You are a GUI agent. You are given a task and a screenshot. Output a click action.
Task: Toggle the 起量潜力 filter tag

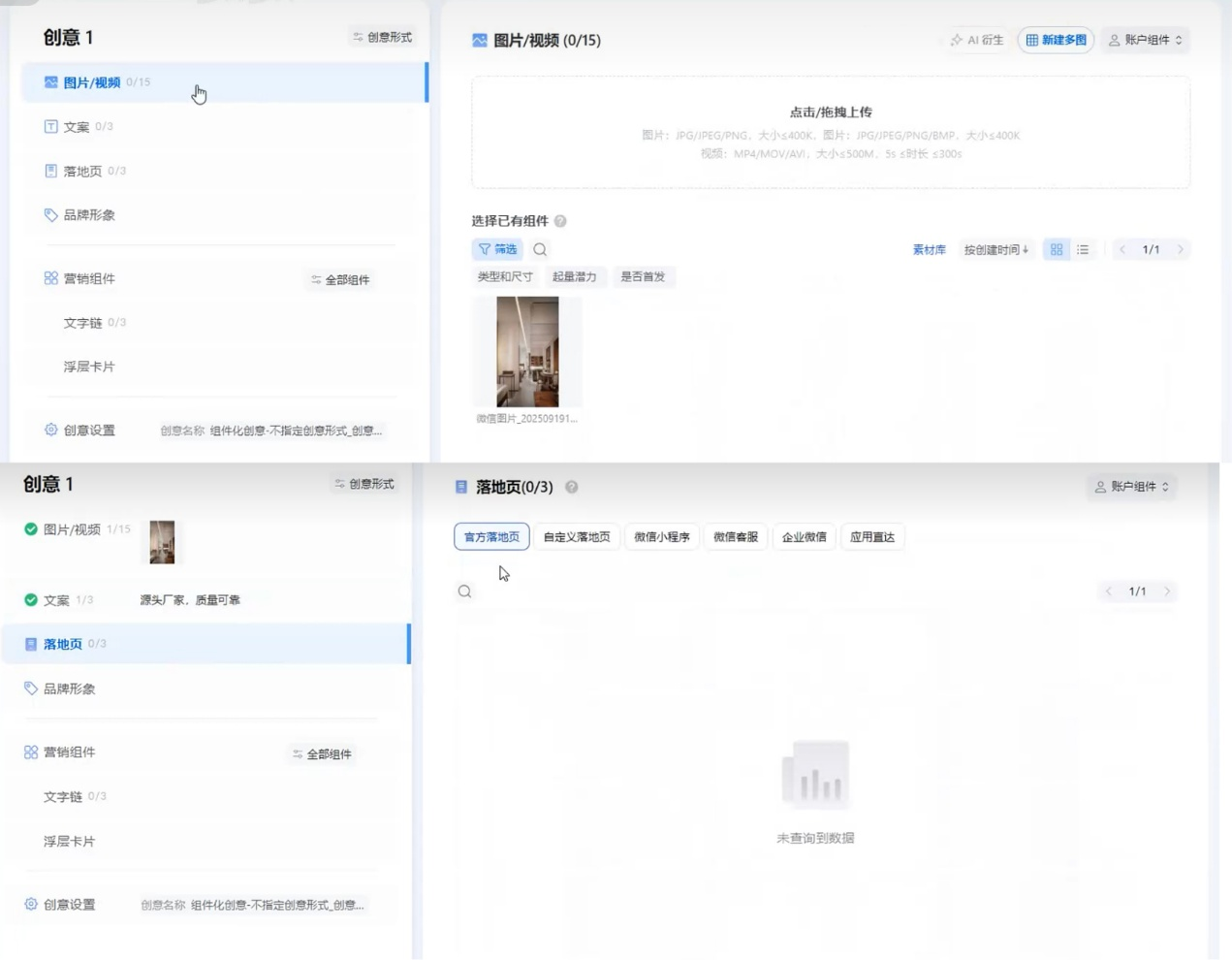click(x=575, y=277)
